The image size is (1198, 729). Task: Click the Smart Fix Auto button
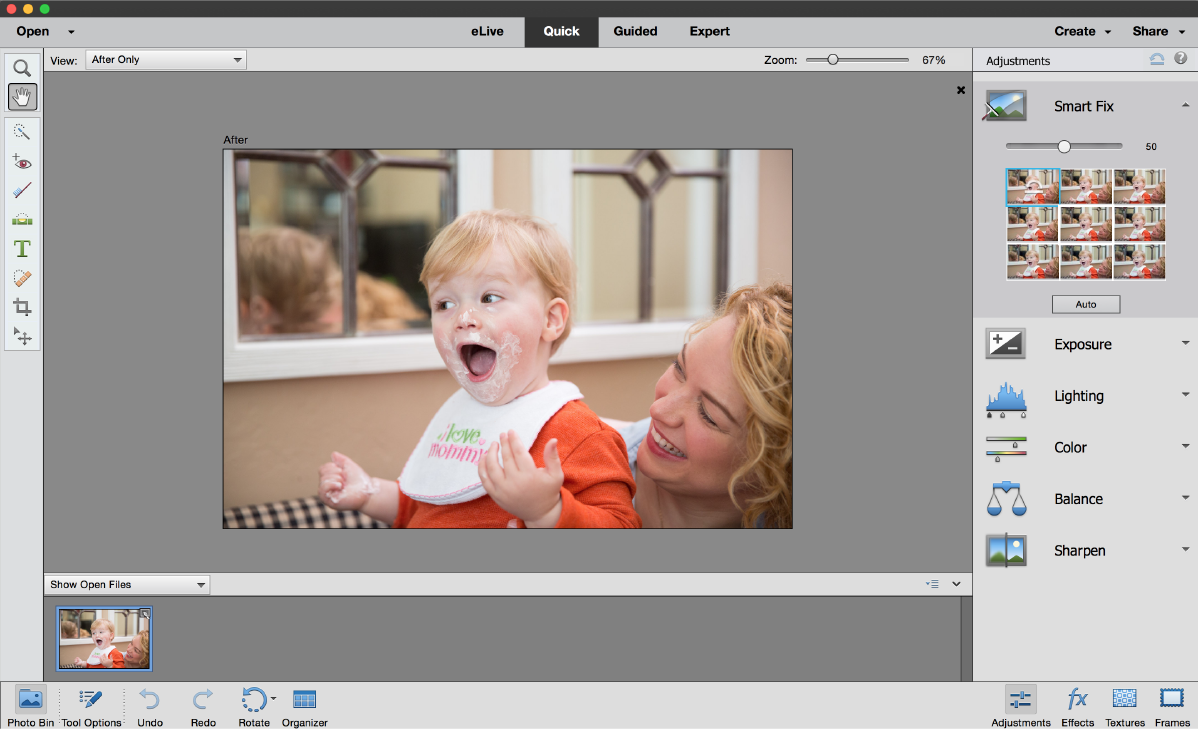pos(1086,304)
